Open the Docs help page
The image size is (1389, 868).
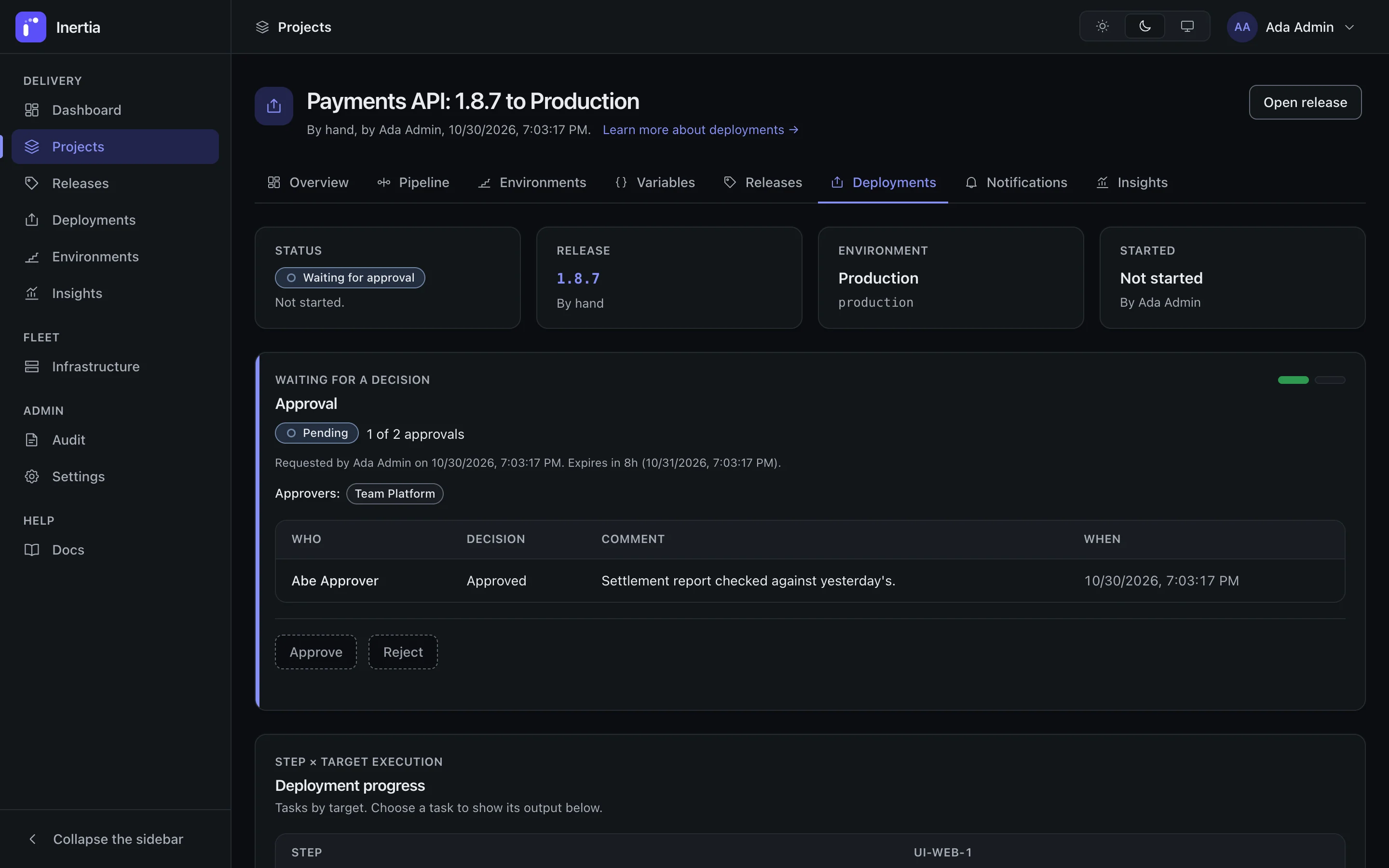(x=115, y=550)
